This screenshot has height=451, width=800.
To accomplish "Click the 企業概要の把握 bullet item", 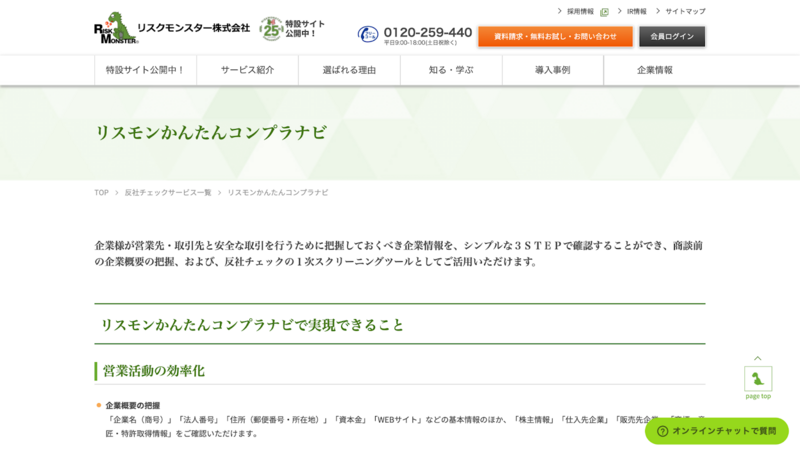I will click(133, 406).
